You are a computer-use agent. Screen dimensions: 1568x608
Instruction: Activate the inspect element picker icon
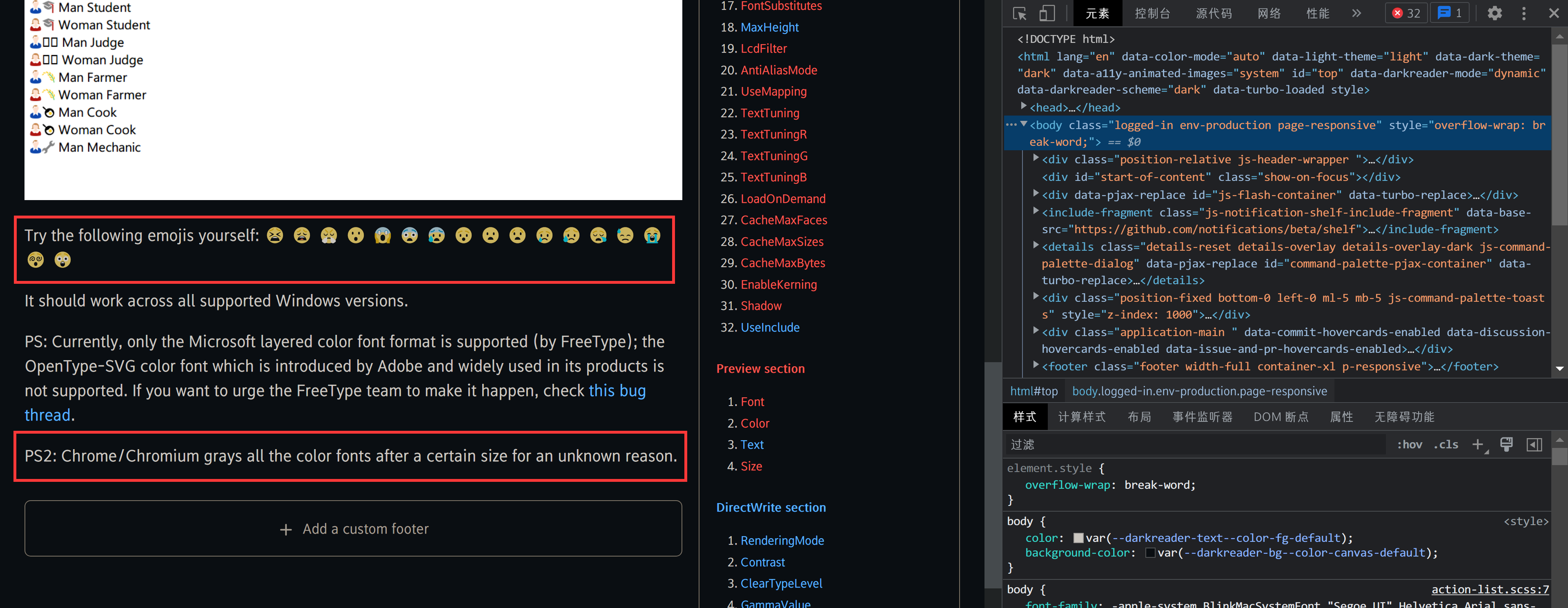click(1020, 13)
